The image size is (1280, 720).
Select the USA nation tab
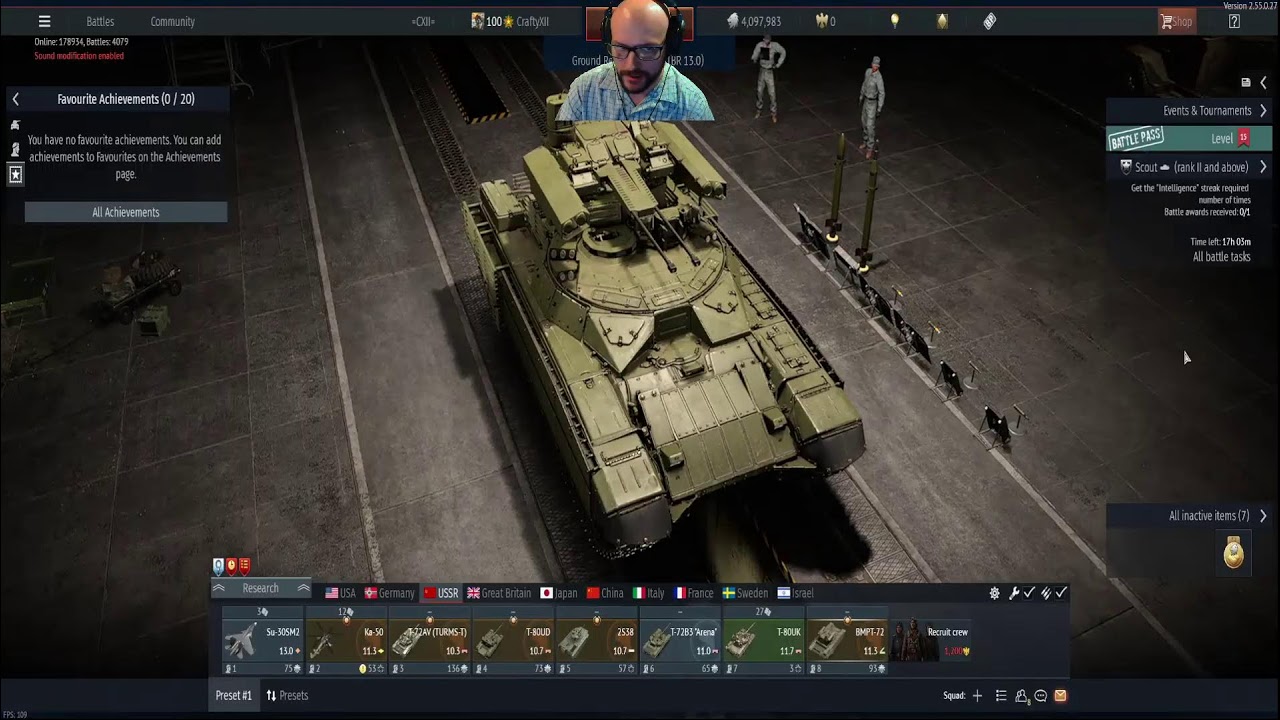(x=340, y=593)
